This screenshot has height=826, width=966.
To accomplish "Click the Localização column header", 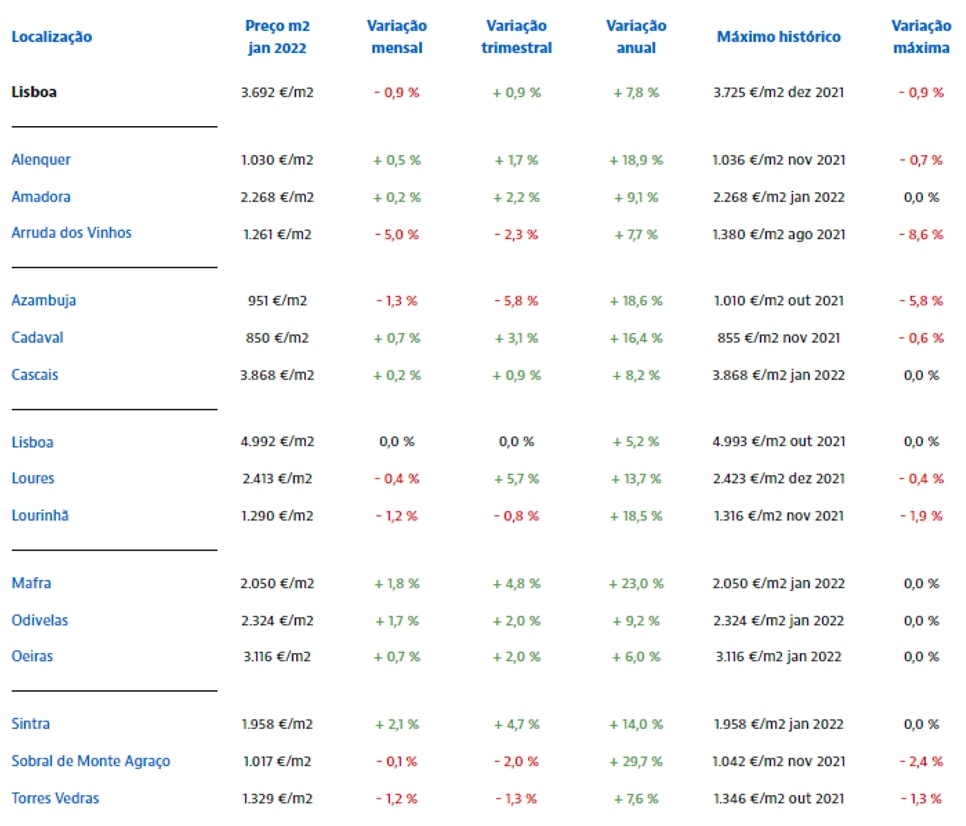I will point(52,37).
